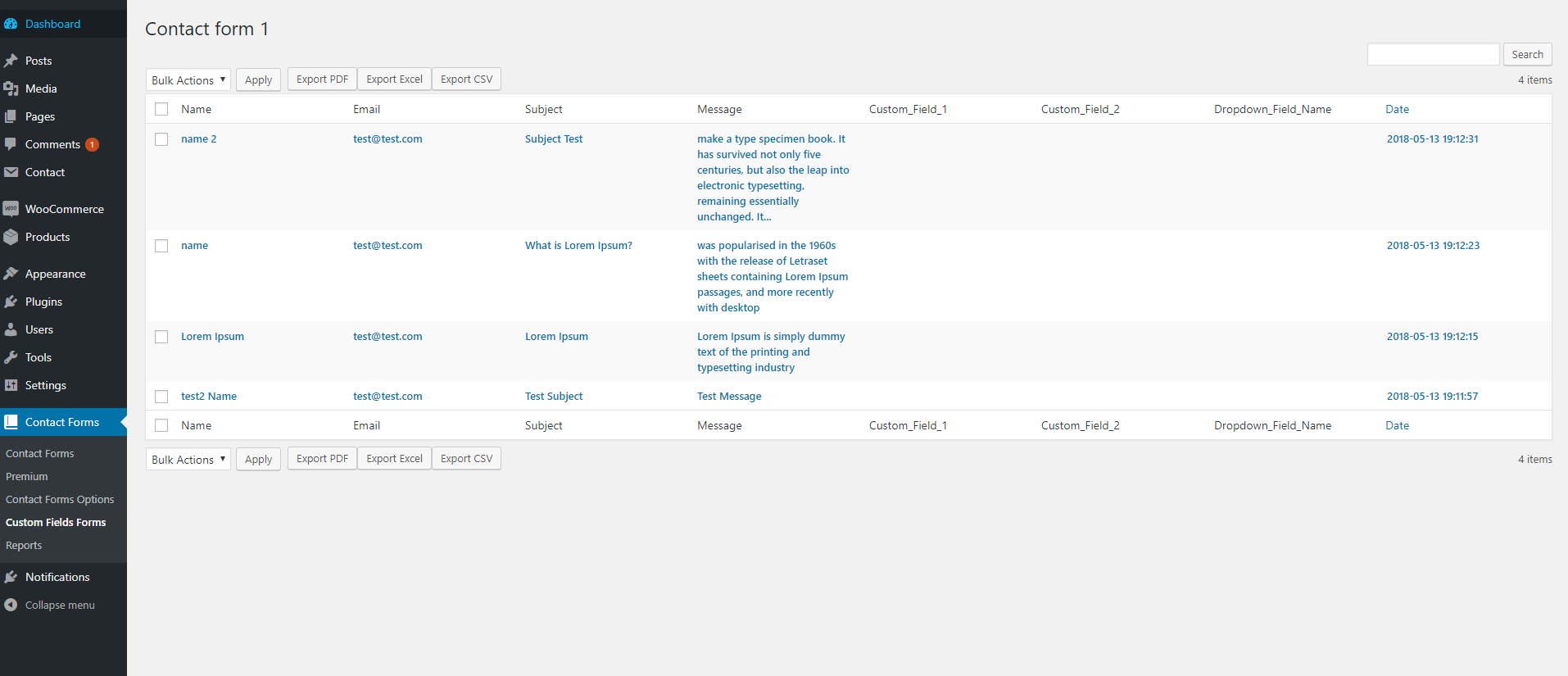Click the Plugins plug icon
Screen dimensions: 1568x676
click(x=11, y=302)
